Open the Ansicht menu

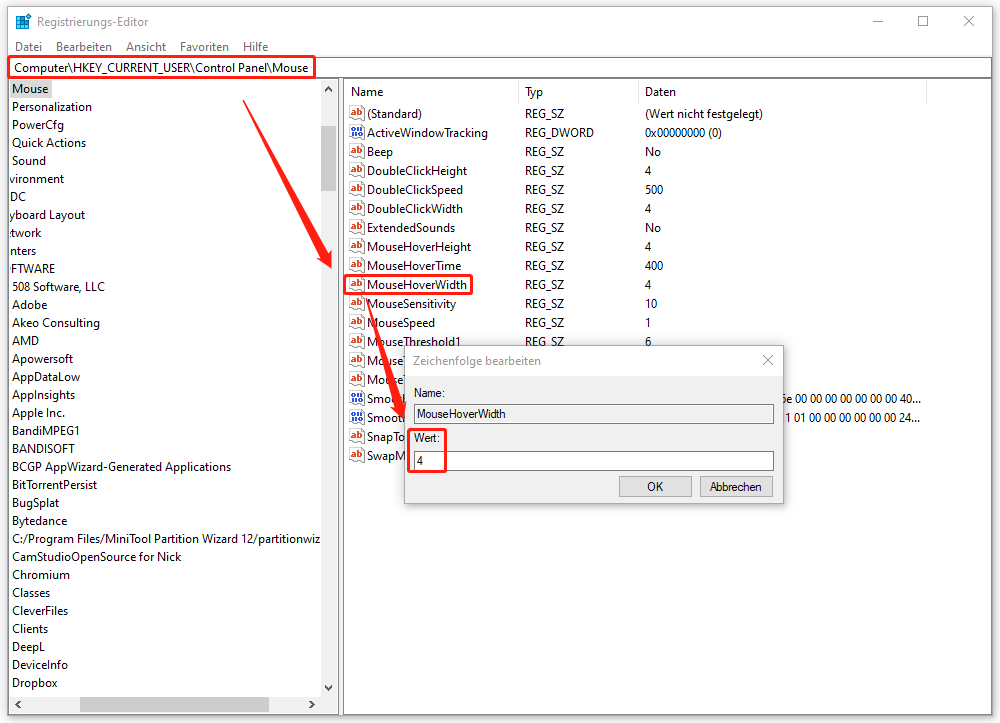pos(146,47)
